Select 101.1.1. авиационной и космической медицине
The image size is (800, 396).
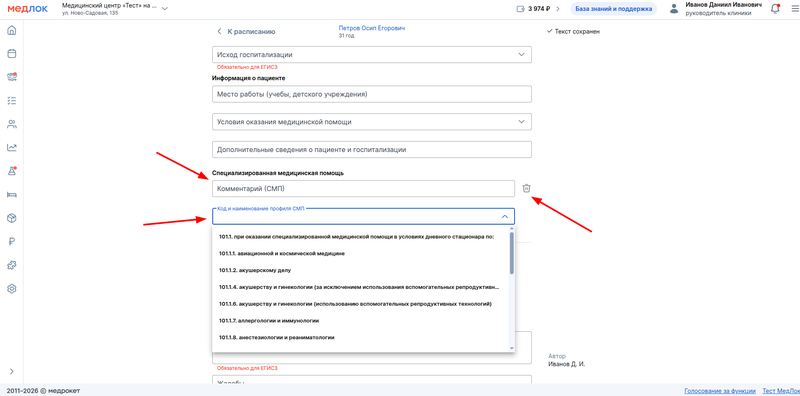[360, 253]
